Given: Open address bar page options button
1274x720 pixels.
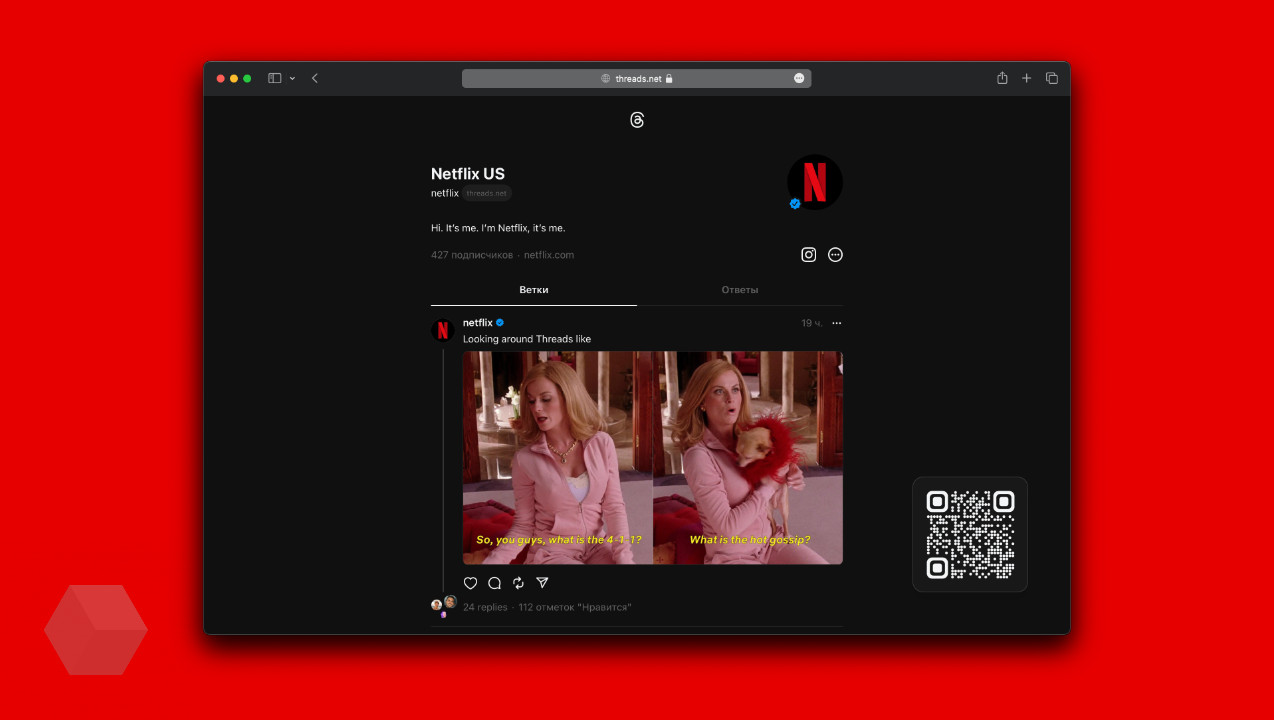Looking at the screenshot, I should (x=799, y=78).
